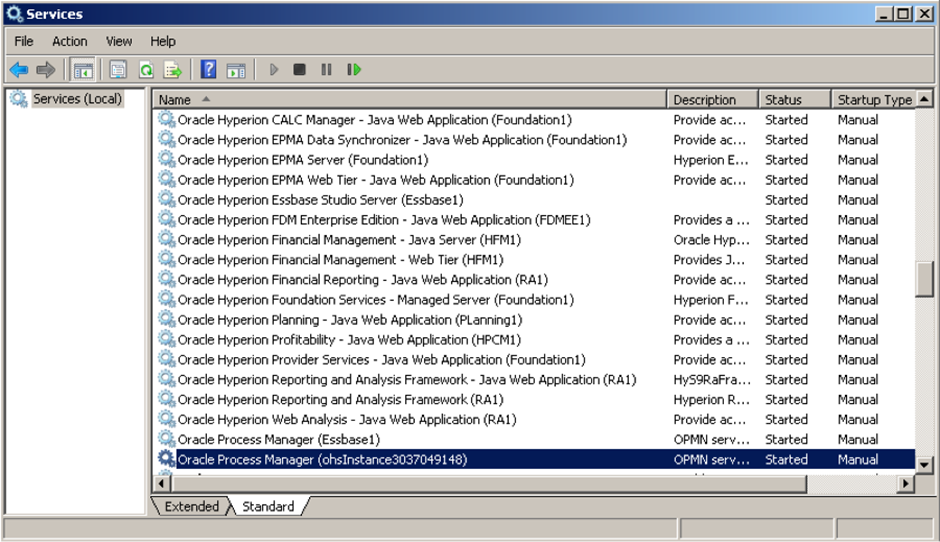Sort services by the Name column header

[x=410, y=99]
